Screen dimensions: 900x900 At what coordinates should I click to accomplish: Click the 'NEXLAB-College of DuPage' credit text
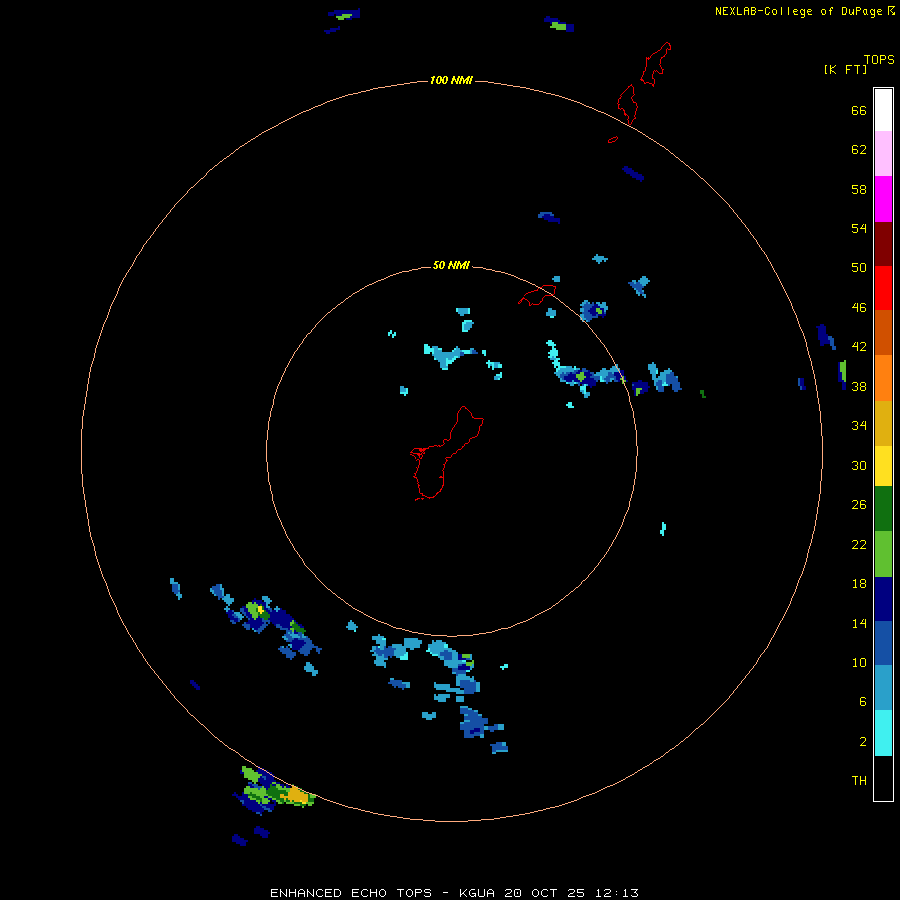pyautogui.click(x=798, y=11)
